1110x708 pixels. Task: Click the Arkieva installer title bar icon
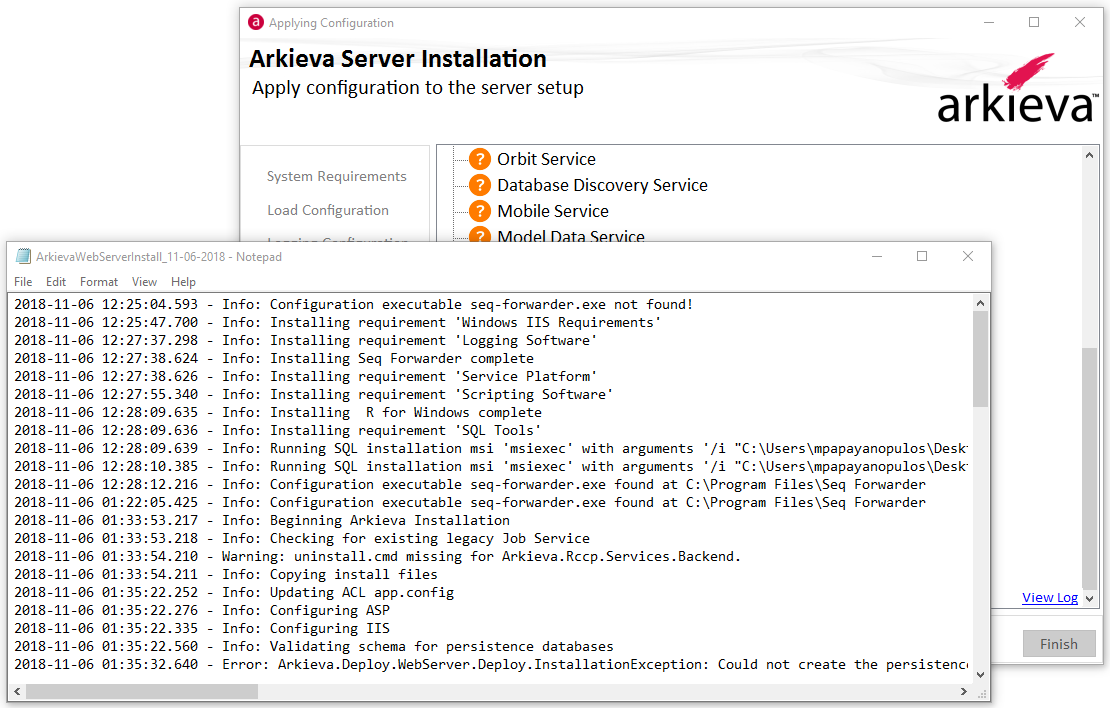pyautogui.click(x=256, y=23)
